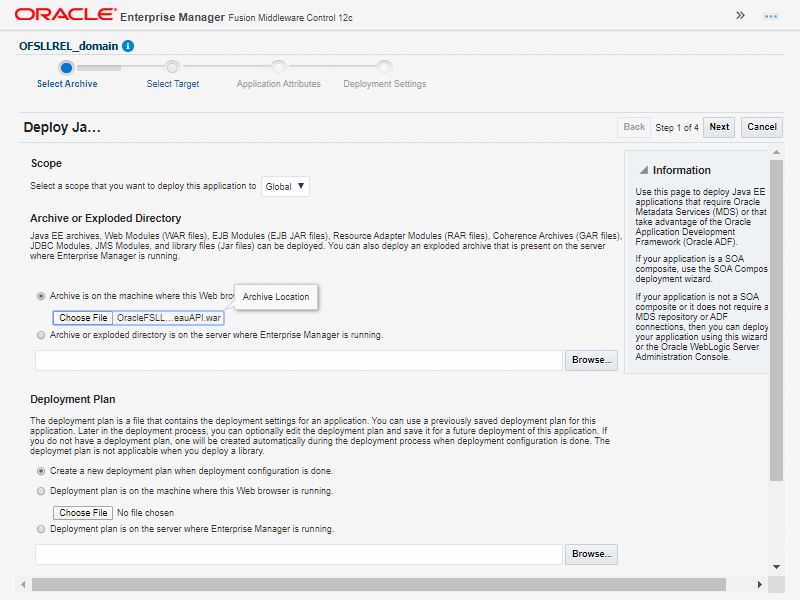Click the double chevron expand icon in header
800x600 pixels.
click(740, 15)
